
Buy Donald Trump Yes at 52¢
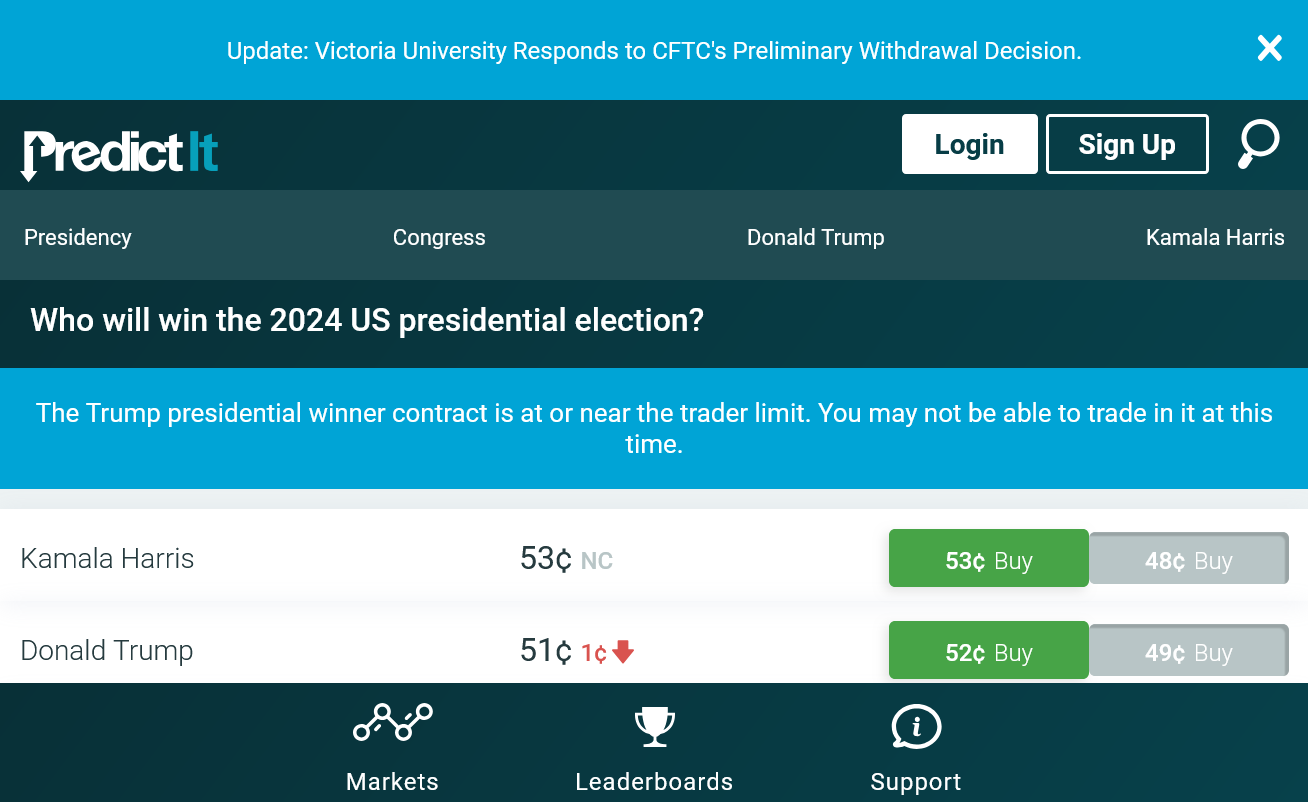[x=988, y=651]
